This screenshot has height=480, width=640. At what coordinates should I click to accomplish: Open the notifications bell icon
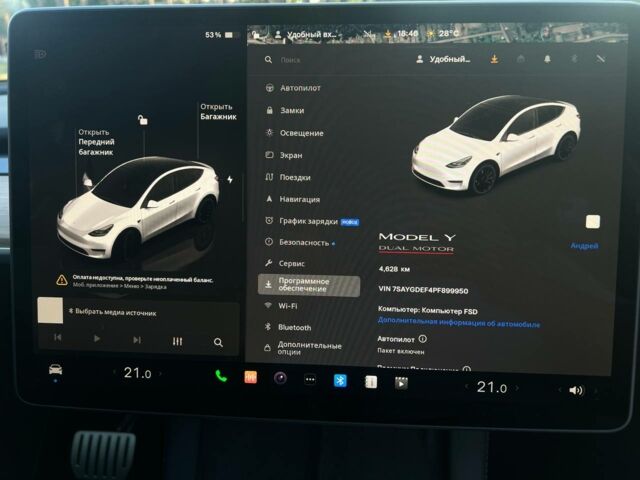pos(547,59)
